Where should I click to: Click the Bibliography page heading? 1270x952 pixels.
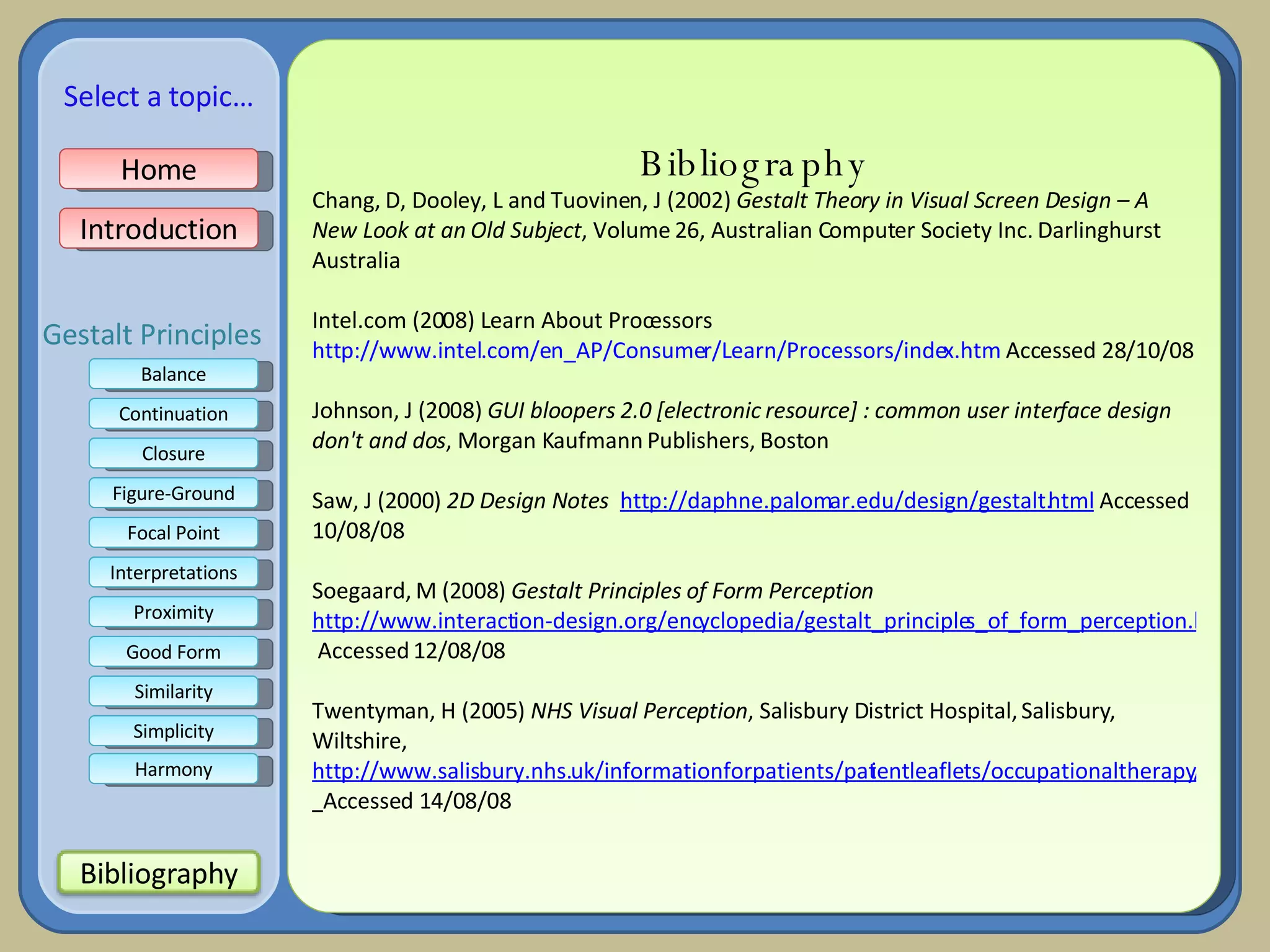point(753,165)
